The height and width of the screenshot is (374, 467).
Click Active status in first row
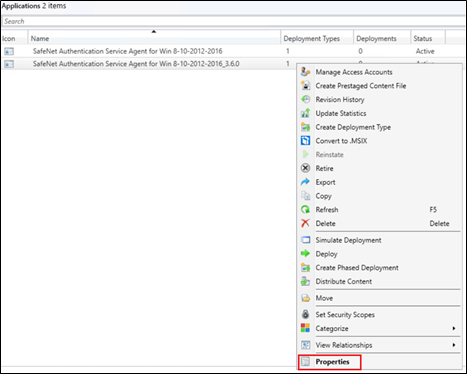[425, 51]
